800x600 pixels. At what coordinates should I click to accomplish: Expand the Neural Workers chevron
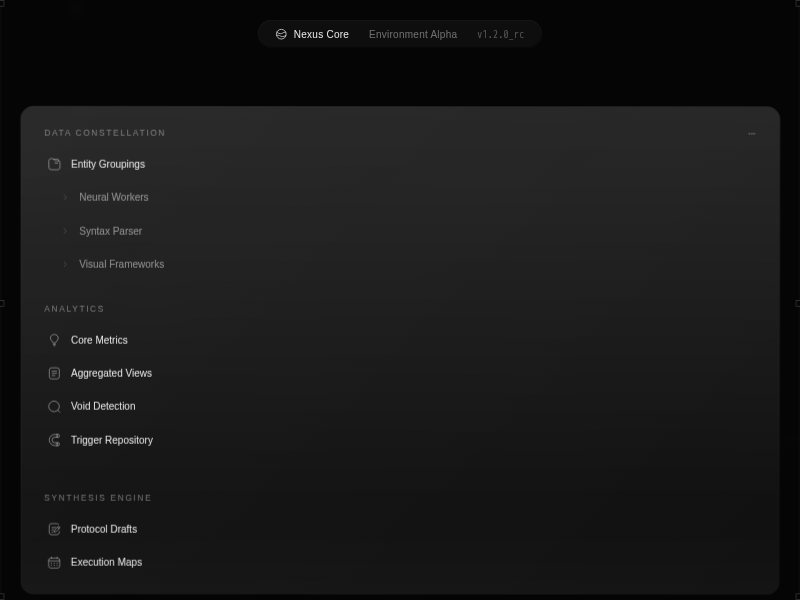66,198
